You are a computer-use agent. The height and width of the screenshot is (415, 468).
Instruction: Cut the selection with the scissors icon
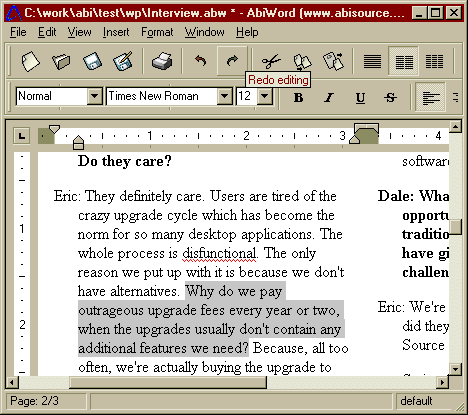click(x=271, y=62)
